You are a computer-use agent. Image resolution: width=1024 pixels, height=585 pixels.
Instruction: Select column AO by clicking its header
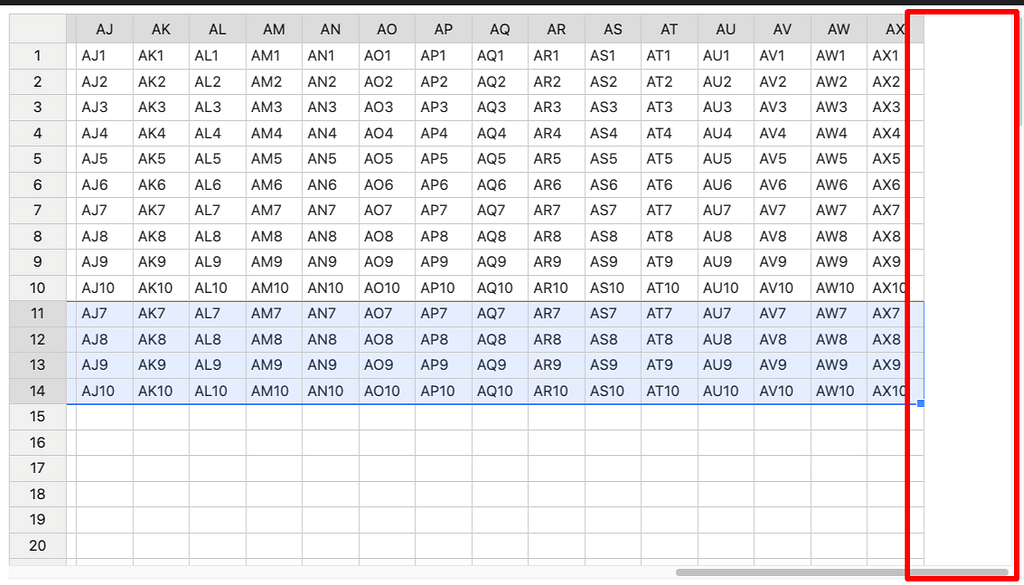coord(386,29)
